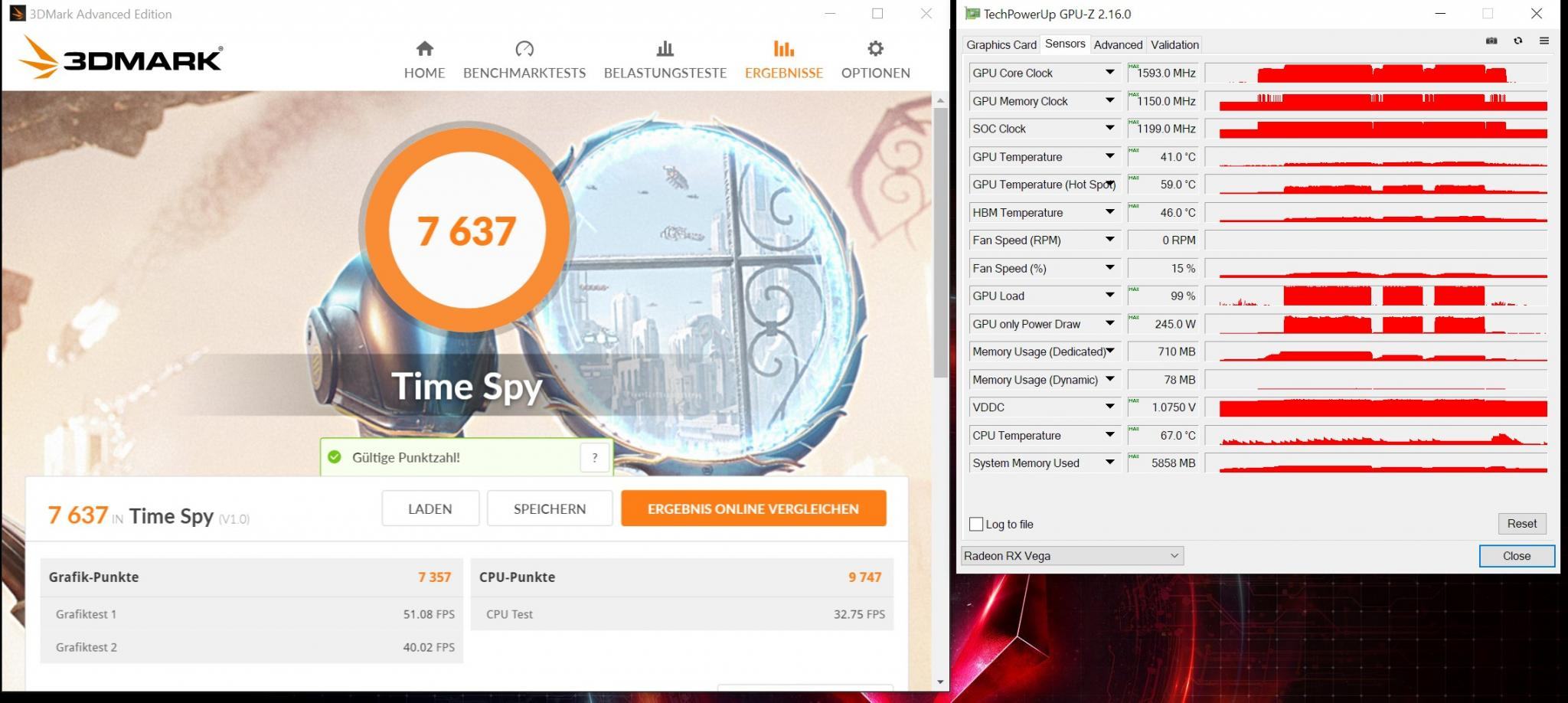Click the SPEICHERN button
Screen dimensions: 1568x703
550,508
